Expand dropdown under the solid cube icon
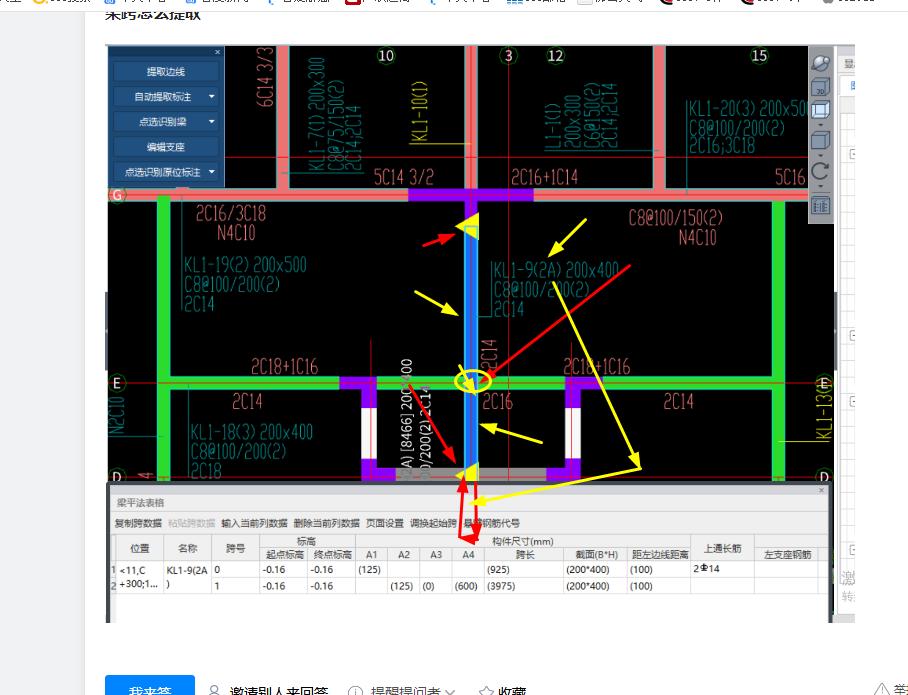The width and height of the screenshot is (908, 695). (821, 155)
